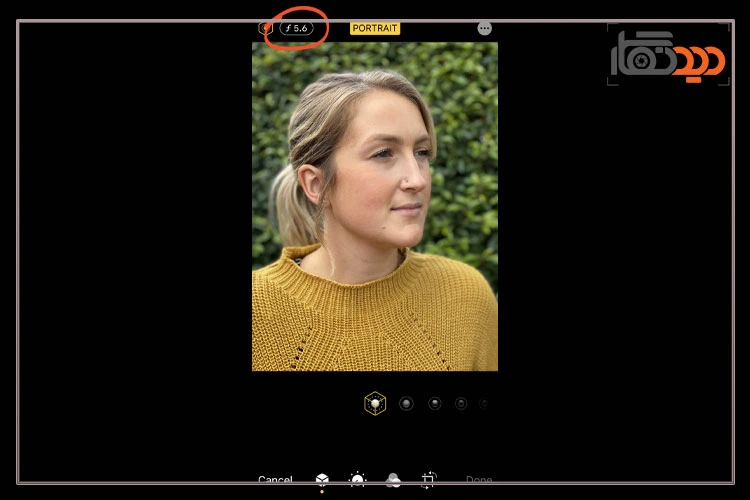Open the three-dot more options menu
The image size is (750, 500).
click(x=485, y=28)
